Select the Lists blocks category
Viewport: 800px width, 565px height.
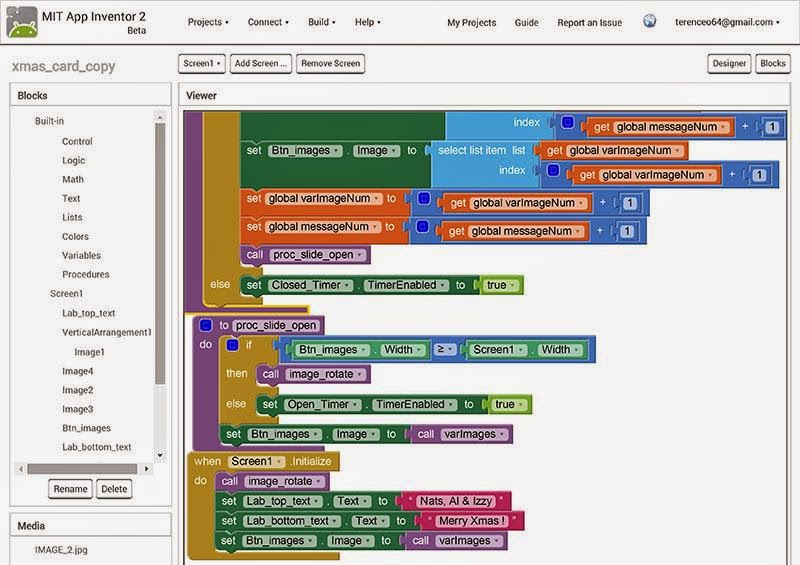[72, 217]
